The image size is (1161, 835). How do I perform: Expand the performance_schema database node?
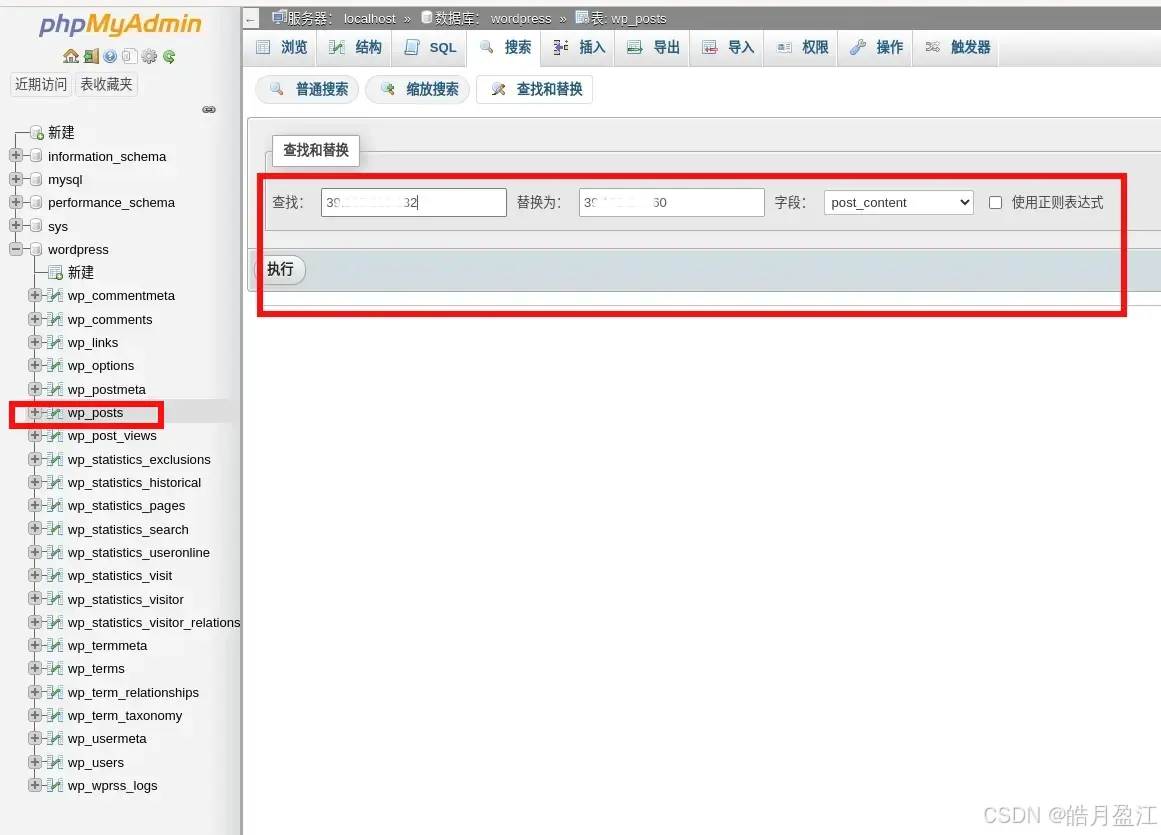coord(16,202)
